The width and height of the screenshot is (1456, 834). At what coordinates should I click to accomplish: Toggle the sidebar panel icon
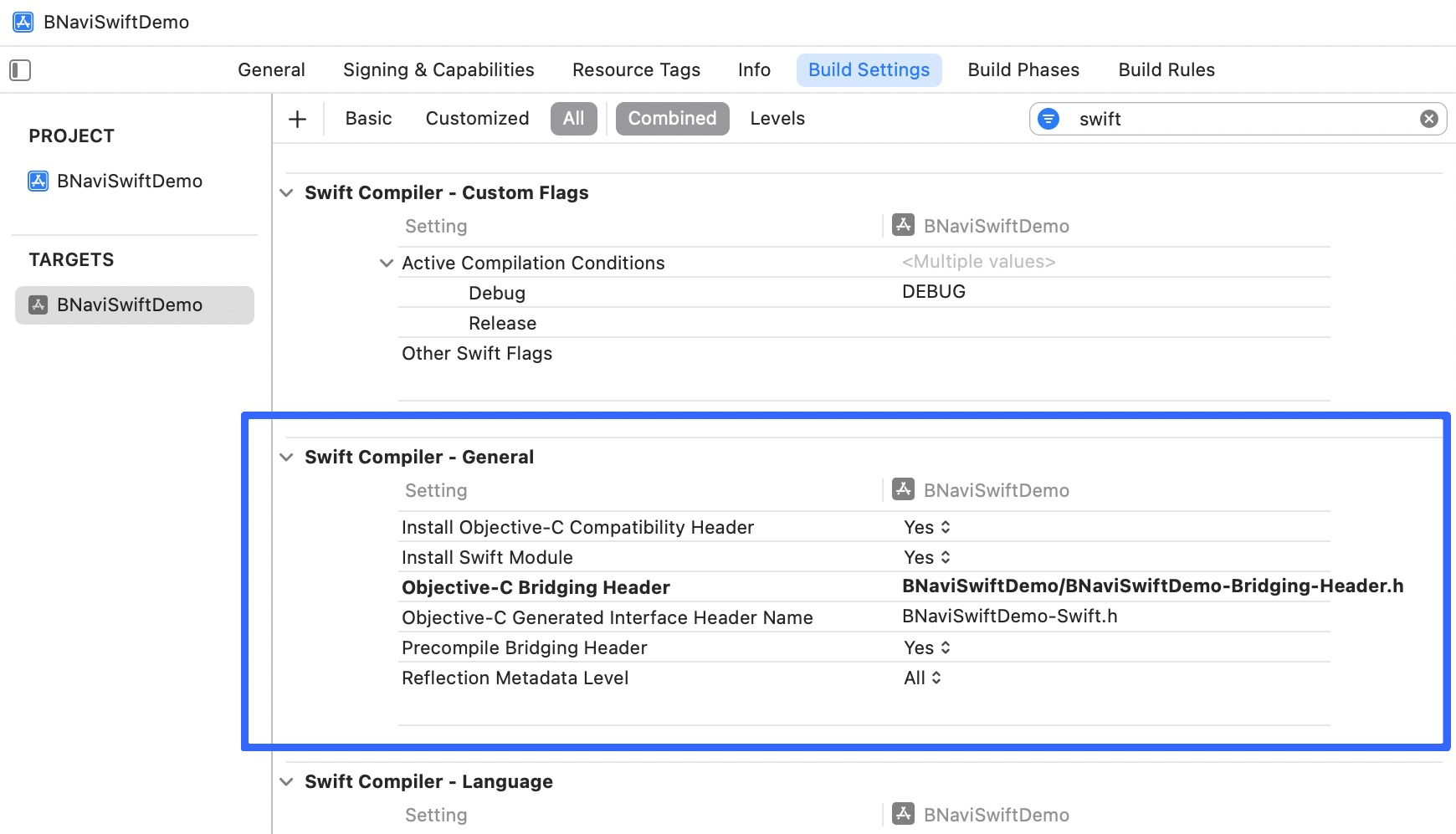pos(20,70)
